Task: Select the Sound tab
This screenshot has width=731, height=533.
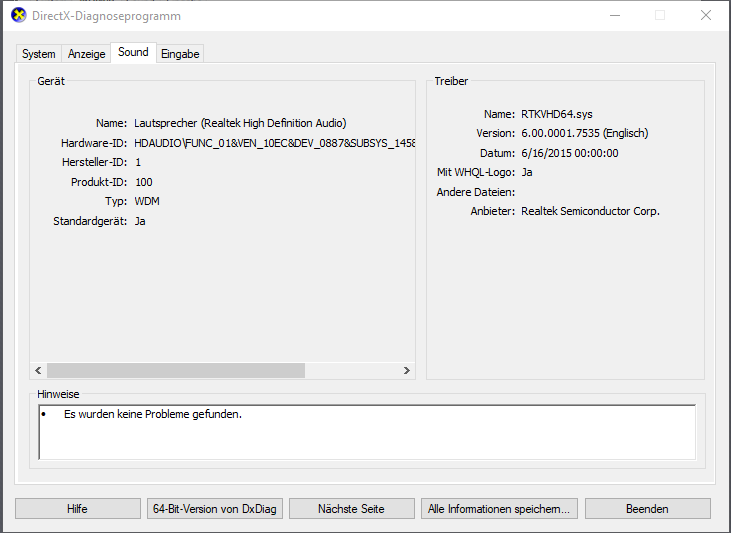Action: (133, 52)
